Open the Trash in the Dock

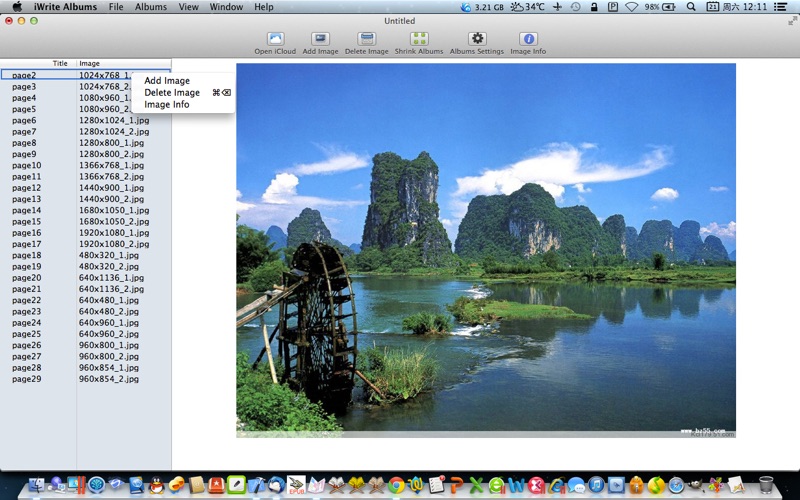(x=766, y=485)
